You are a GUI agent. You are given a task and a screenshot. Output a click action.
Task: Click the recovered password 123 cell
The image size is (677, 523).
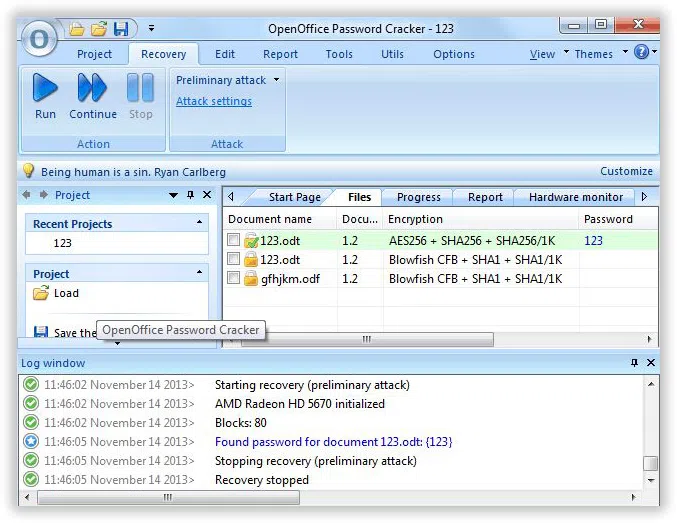[593, 241]
